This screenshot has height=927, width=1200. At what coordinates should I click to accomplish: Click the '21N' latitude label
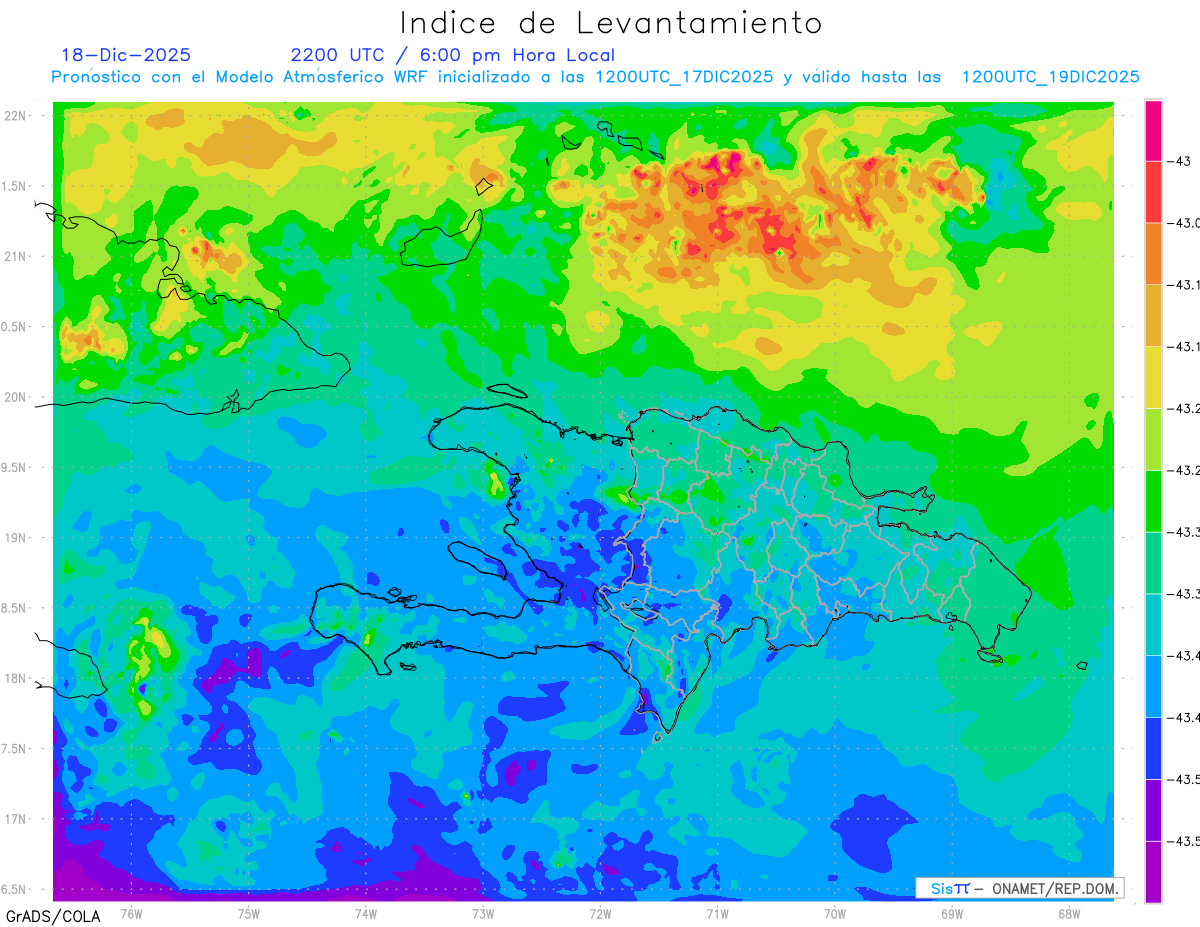(16, 257)
